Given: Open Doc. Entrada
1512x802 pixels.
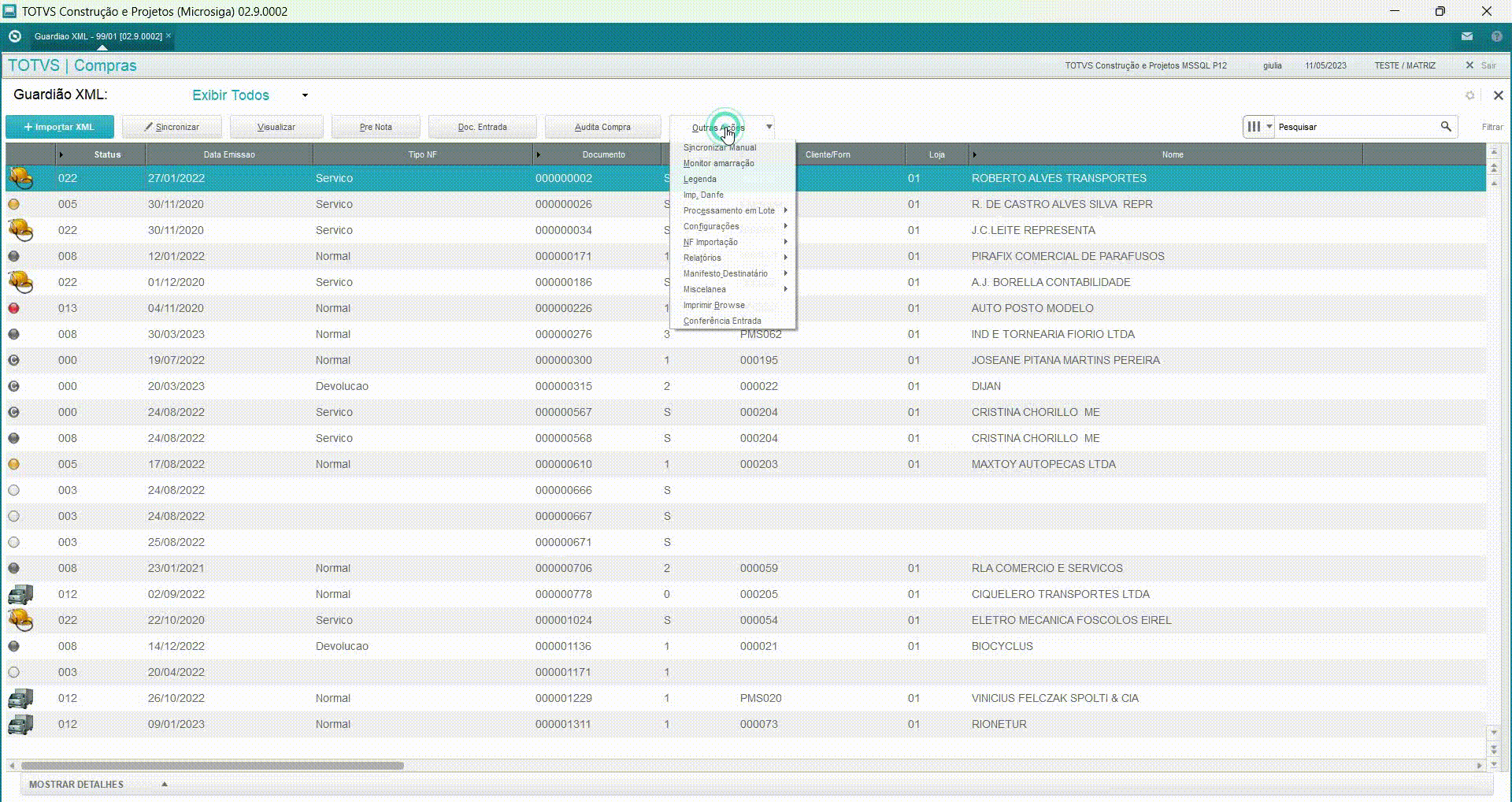Looking at the screenshot, I should point(483,127).
